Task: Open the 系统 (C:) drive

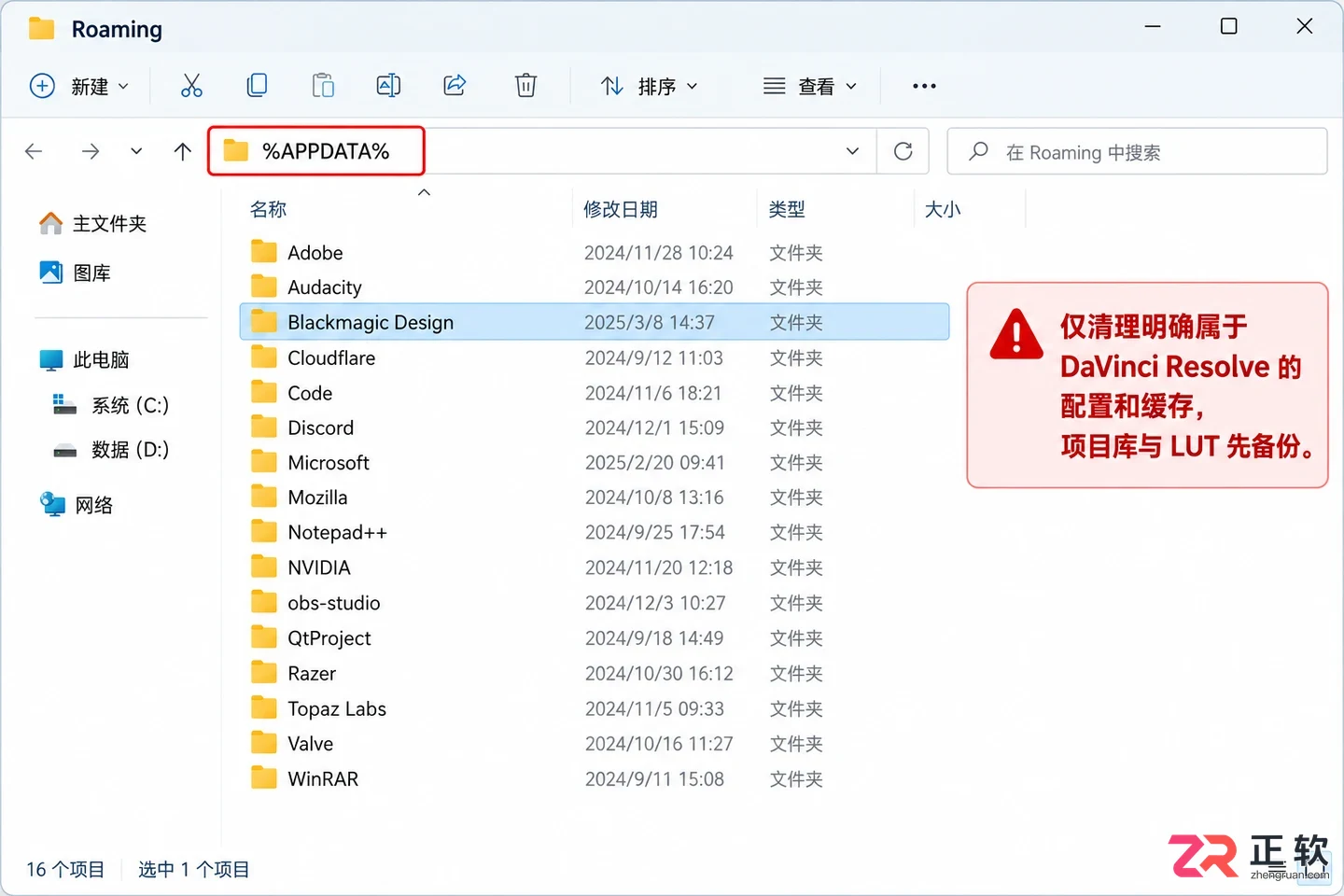Action: point(111,405)
